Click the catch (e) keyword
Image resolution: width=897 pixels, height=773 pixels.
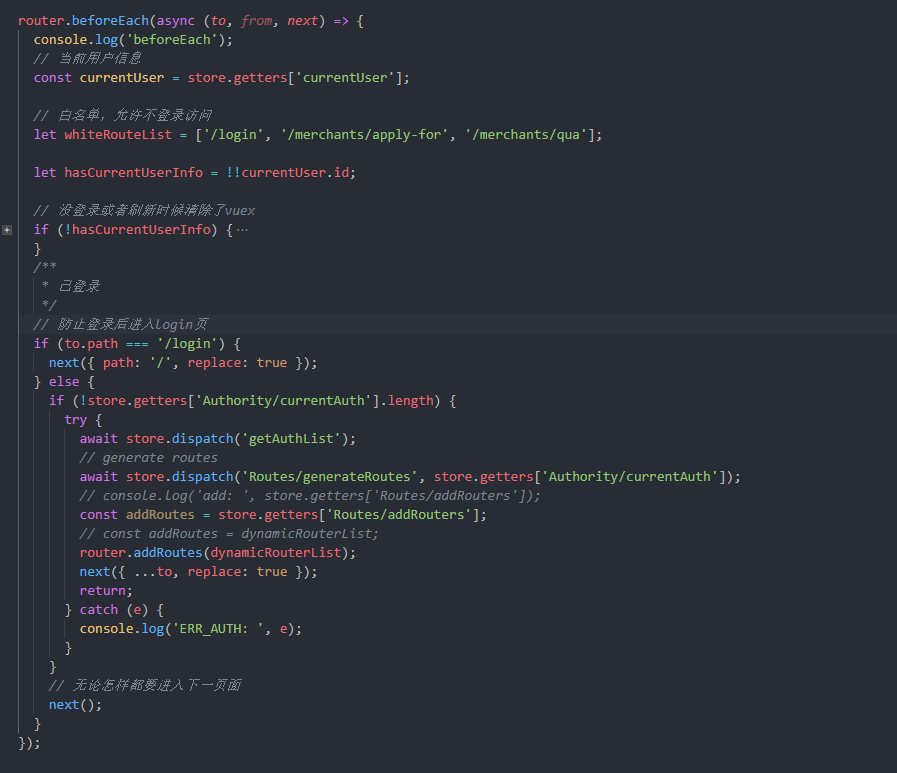(98, 609)
